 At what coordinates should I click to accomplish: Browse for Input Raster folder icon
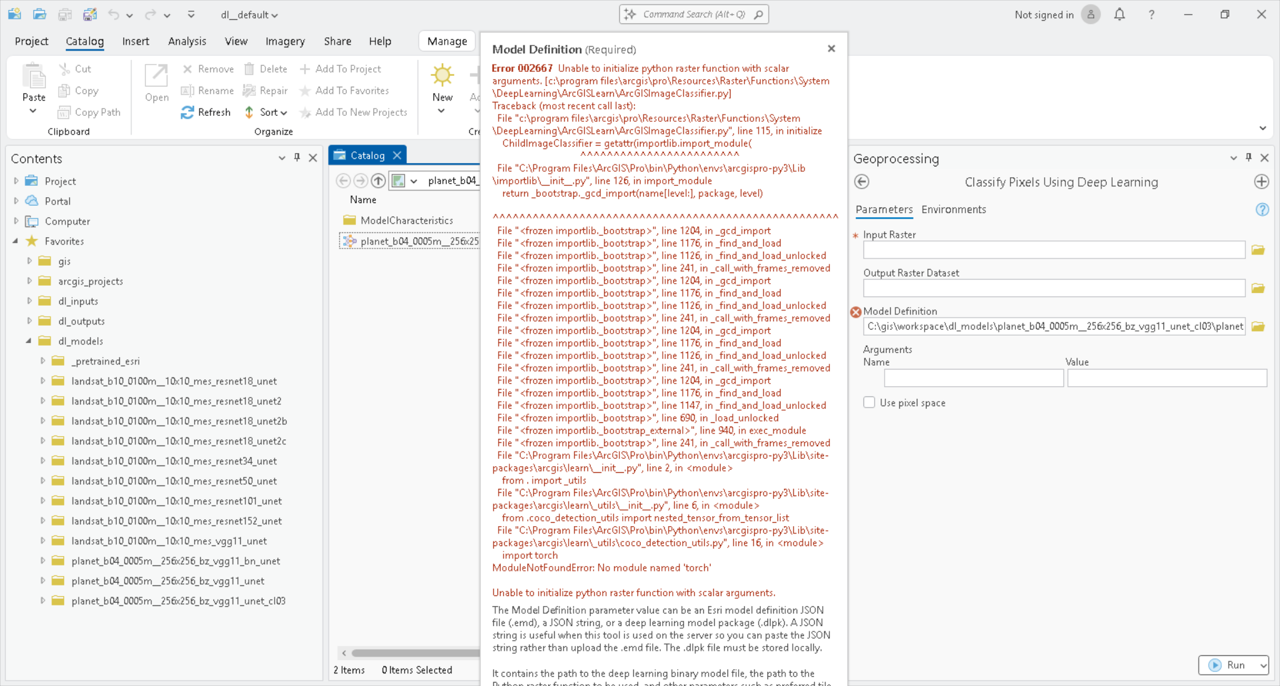pyautogui.click(x=1258, y=250)
